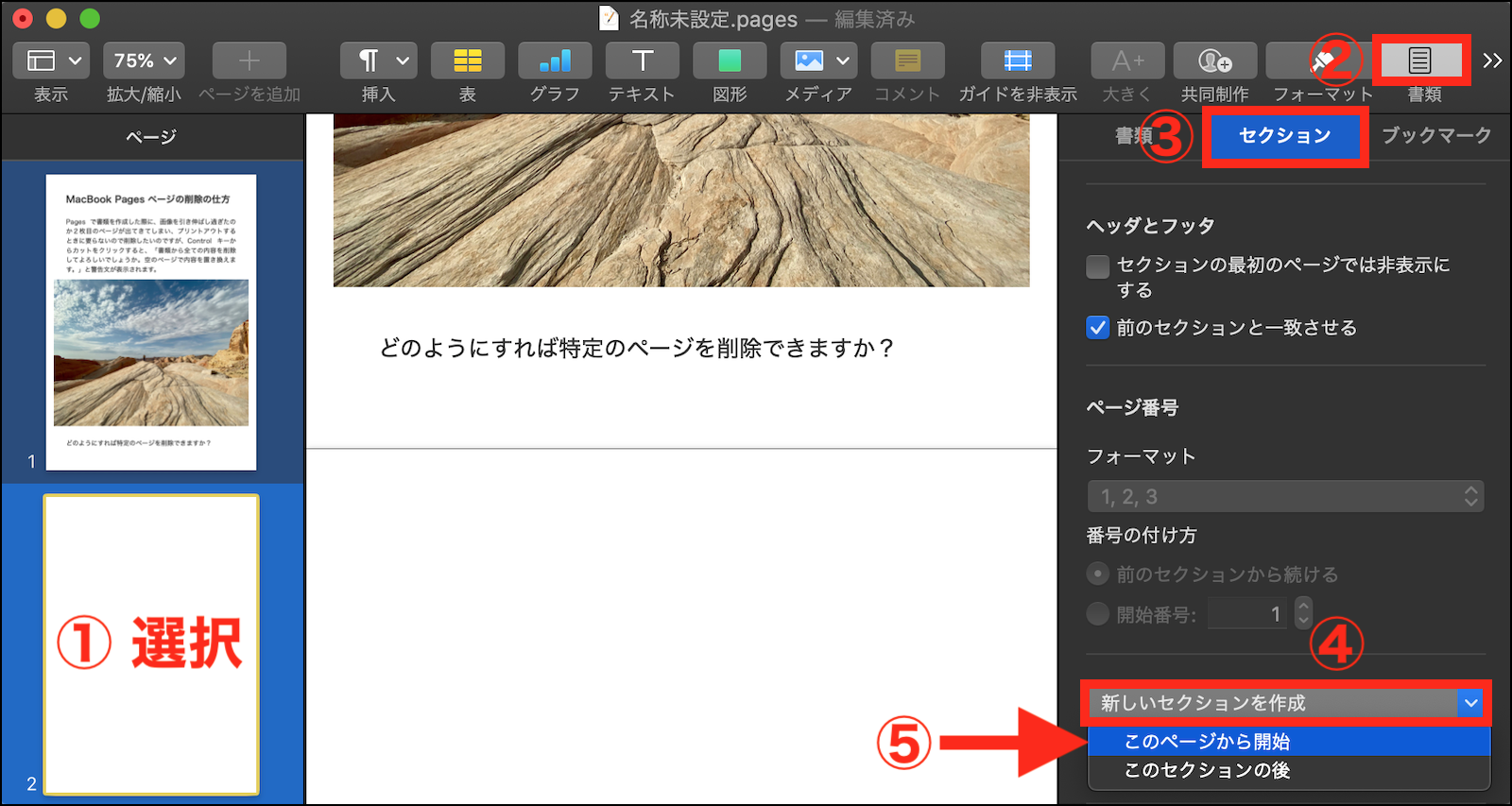Image resolution: width=1512 pixels, height=806 pixels.
Task: Switch to the Bookmark (ブックマーク) tab
Action: [x=1435, y=136]
